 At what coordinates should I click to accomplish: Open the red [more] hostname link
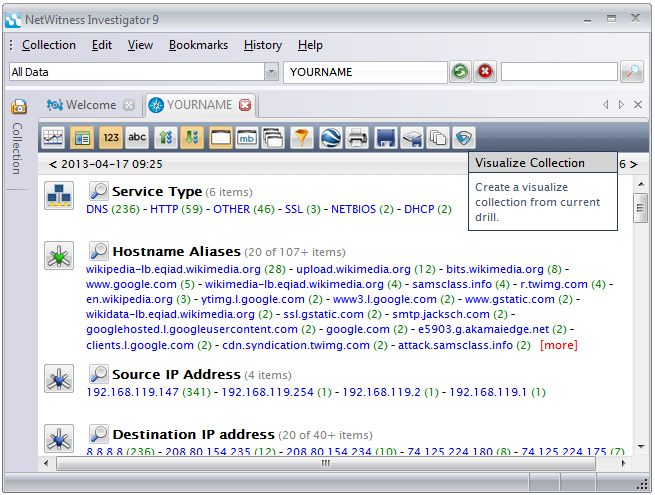tap(559, 345)
